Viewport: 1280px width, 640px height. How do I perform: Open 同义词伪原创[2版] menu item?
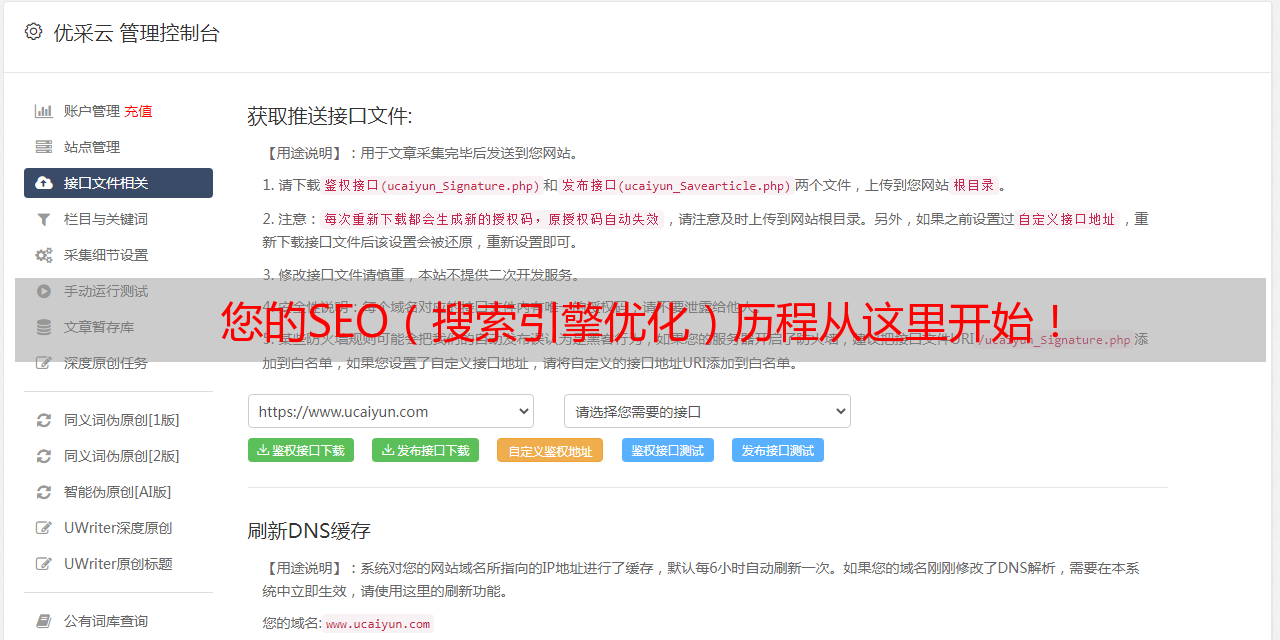[121, 456]
